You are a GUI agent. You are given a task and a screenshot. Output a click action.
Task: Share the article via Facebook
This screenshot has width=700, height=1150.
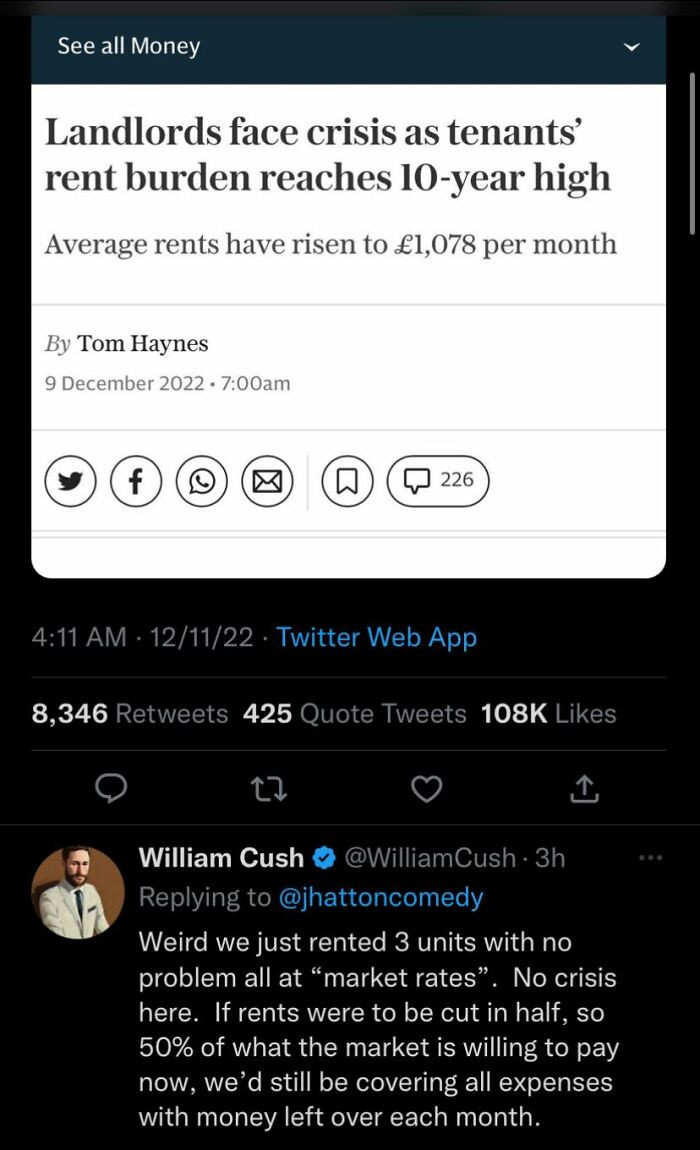136,481
